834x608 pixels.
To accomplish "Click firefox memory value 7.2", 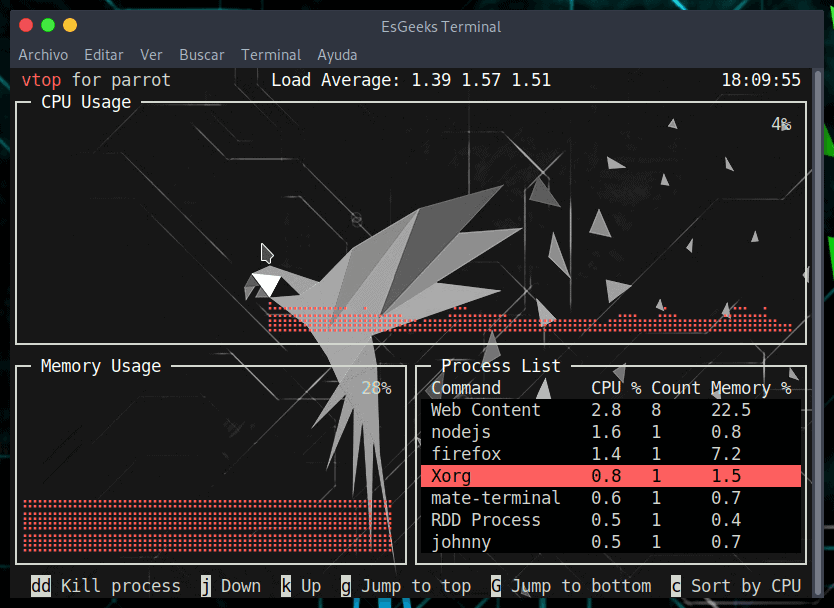I will point(726,454).
